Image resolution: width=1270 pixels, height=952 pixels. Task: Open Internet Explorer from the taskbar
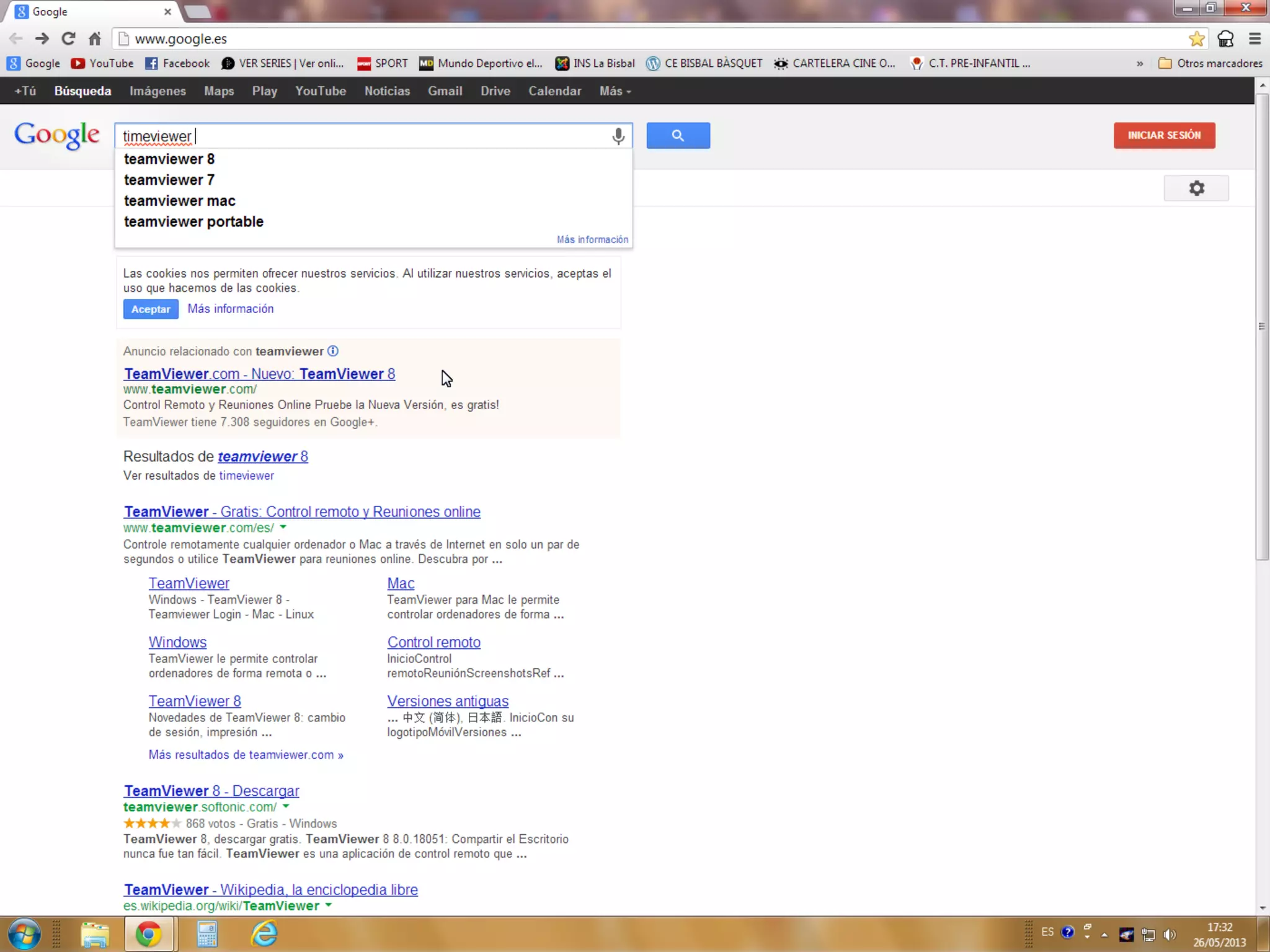point(264,933)
